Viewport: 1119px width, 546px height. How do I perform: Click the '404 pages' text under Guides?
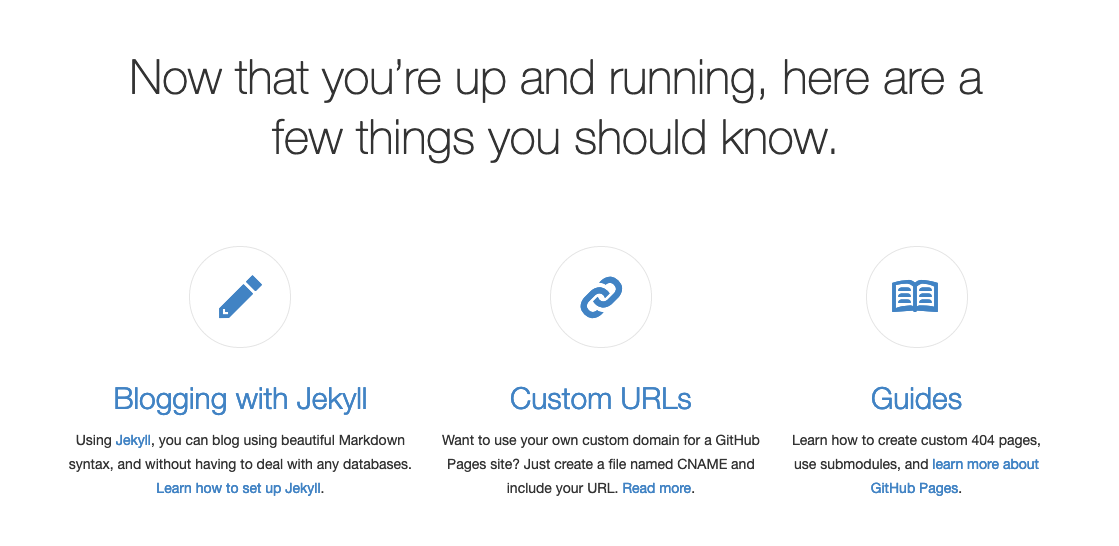tap(1005, 440)
